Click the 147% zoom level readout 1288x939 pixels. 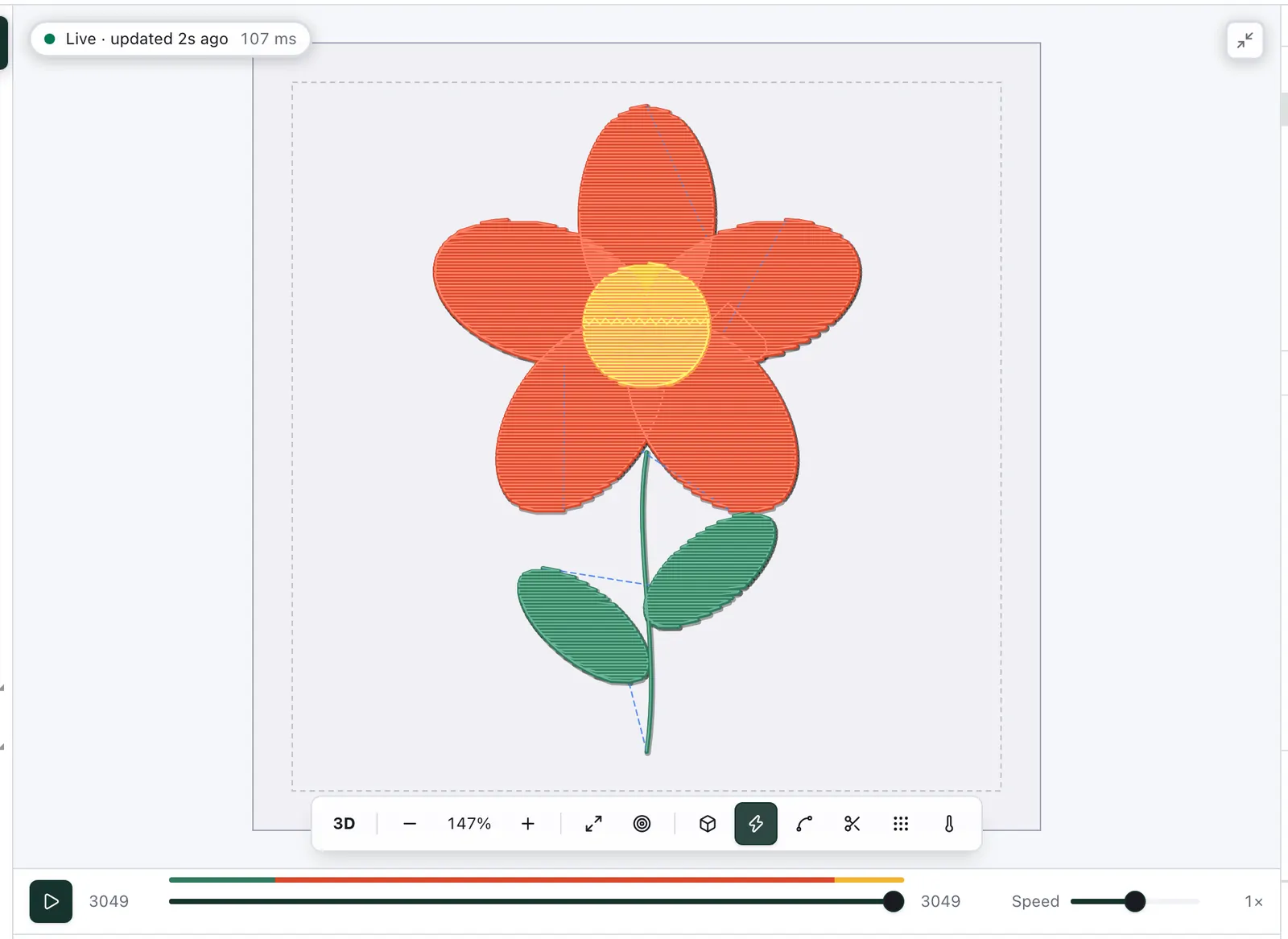click(x=469, y=823)
